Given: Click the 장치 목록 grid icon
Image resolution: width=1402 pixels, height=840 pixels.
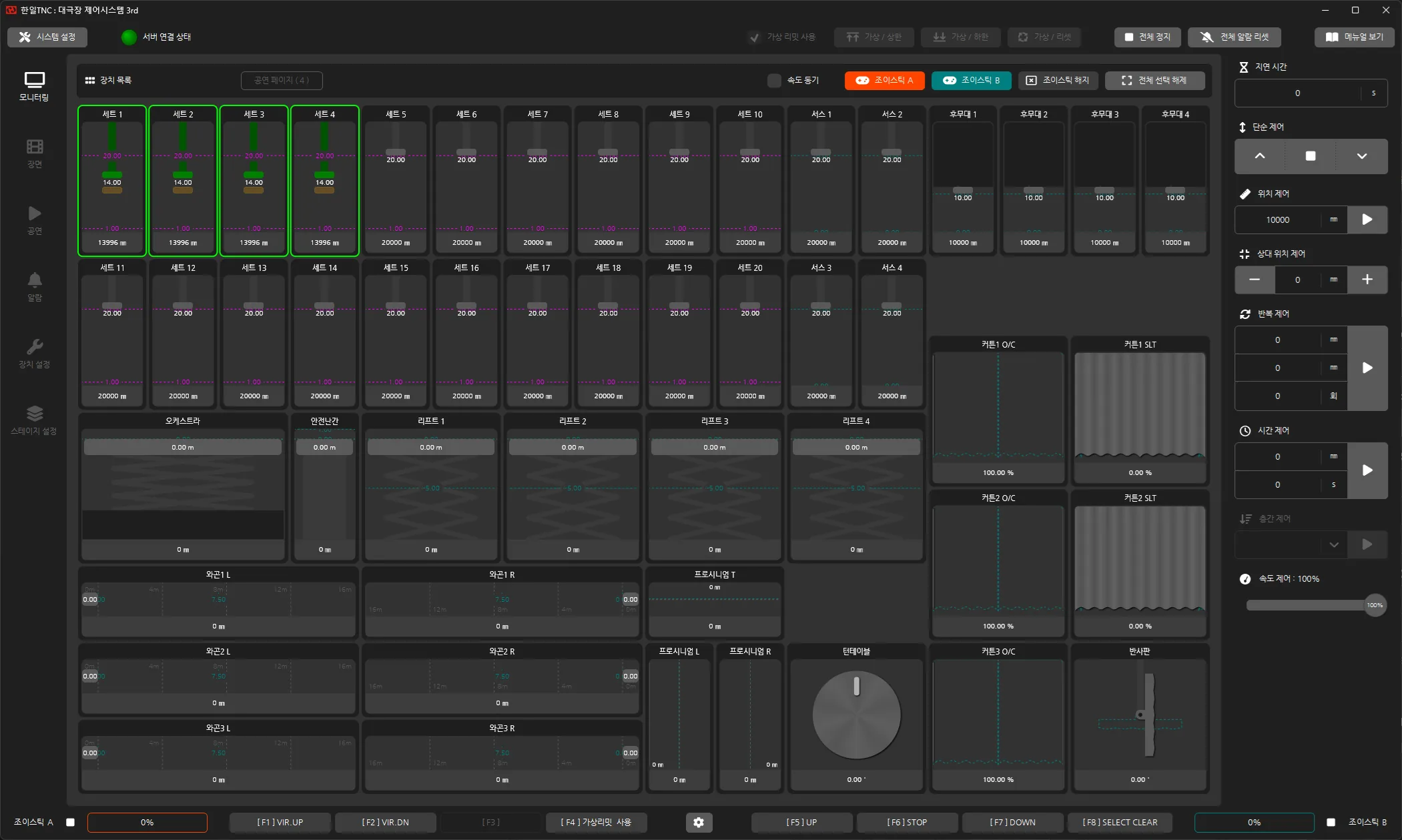Looking at the screenshot, I should [x=90, y=80].
